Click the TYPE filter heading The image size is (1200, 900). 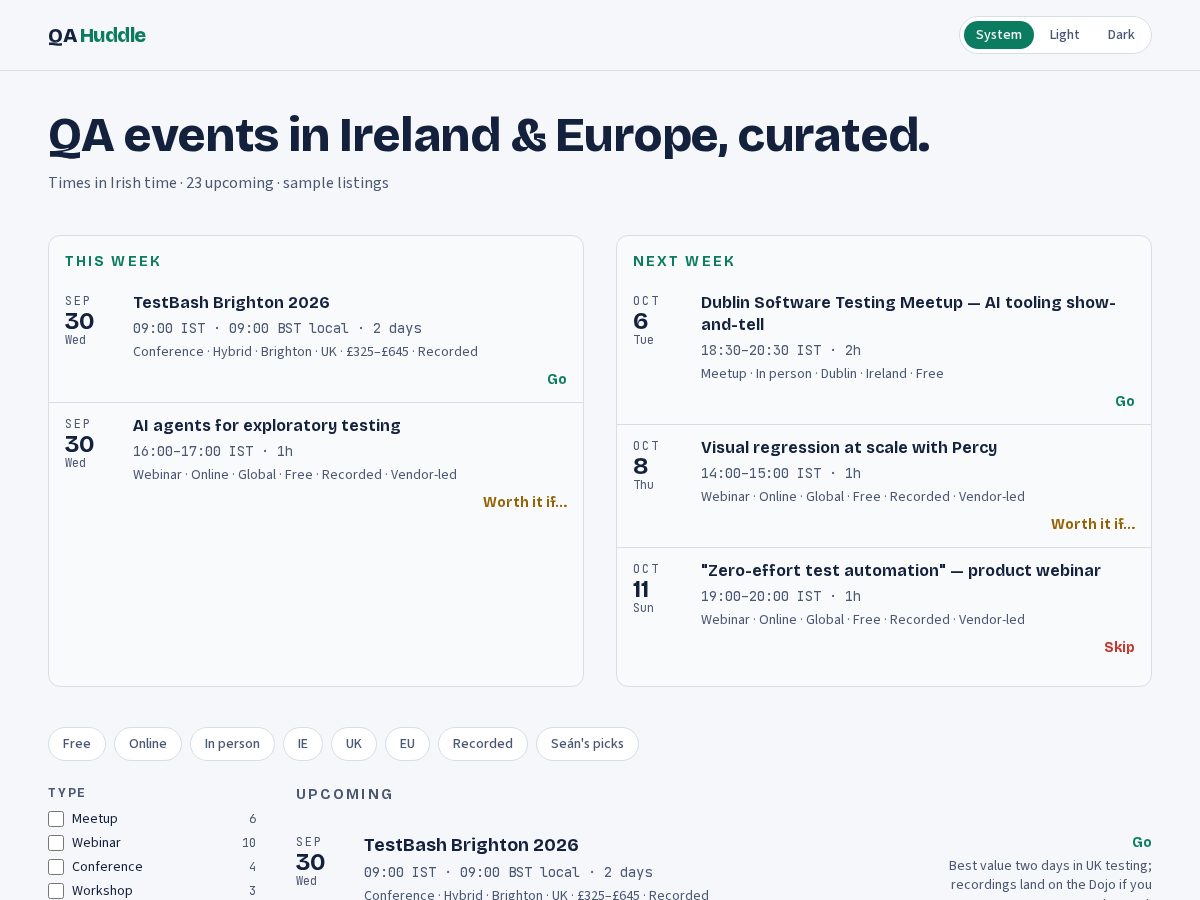coord(67,793)
